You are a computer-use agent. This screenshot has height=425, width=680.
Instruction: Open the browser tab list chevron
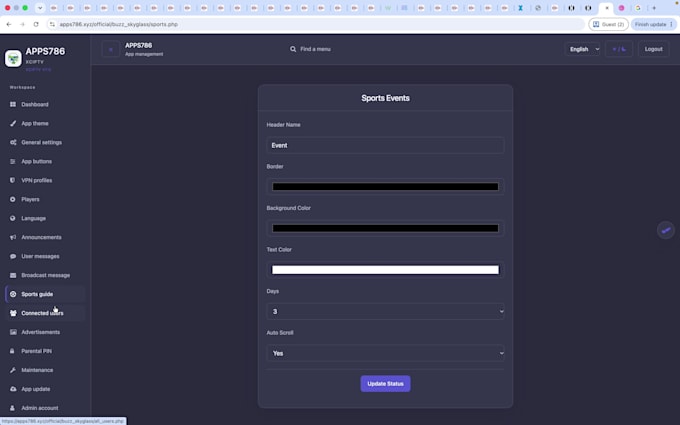(x=40, y=8)
